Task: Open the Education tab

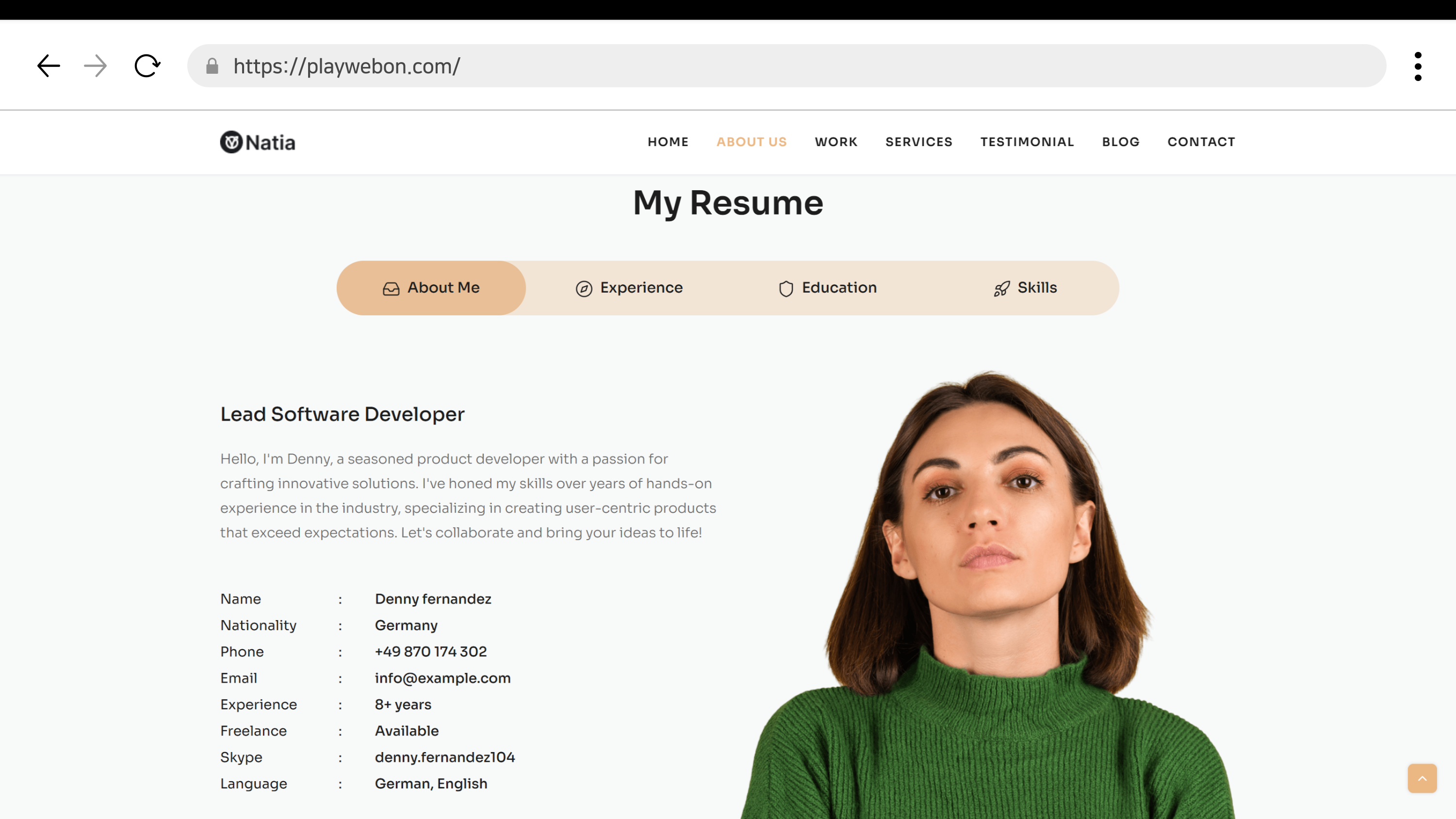Action: point(828,288)
